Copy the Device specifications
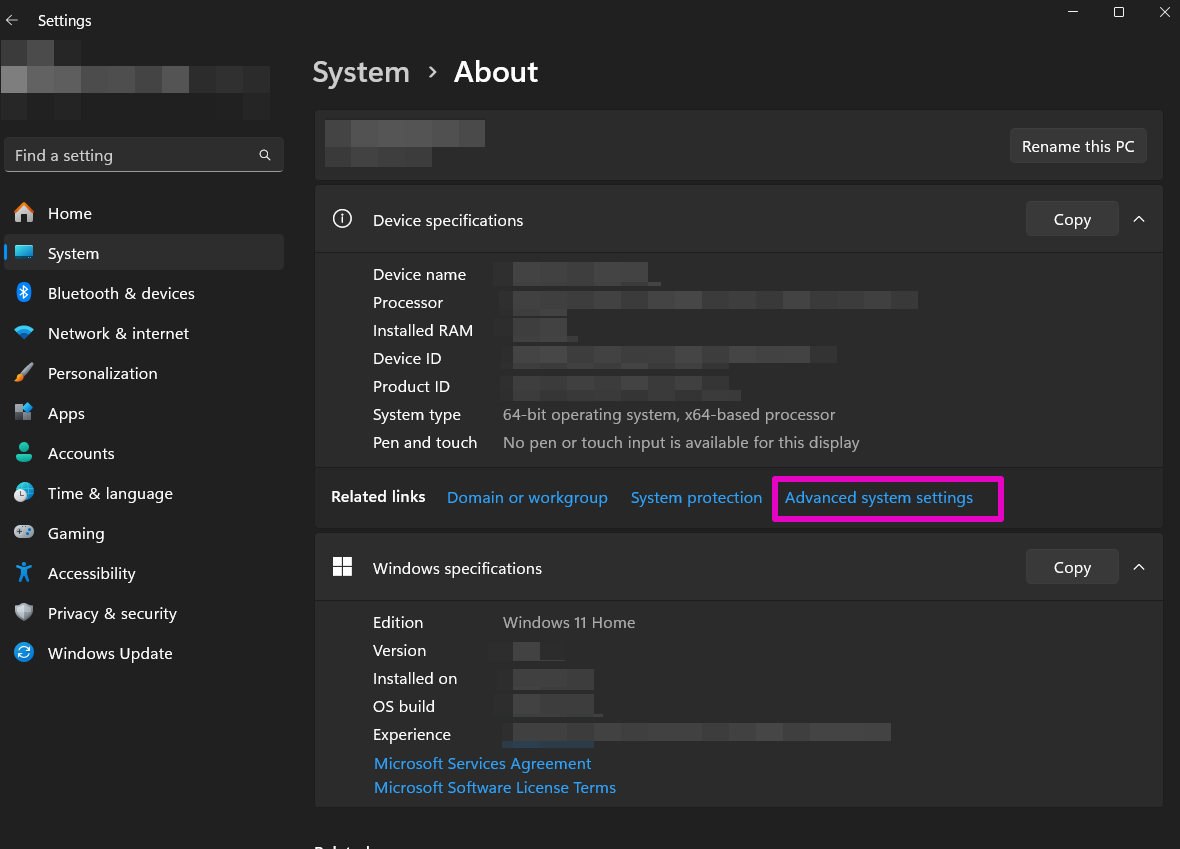The height and width of the screenshot is (849, 1180). (1072, 219)
